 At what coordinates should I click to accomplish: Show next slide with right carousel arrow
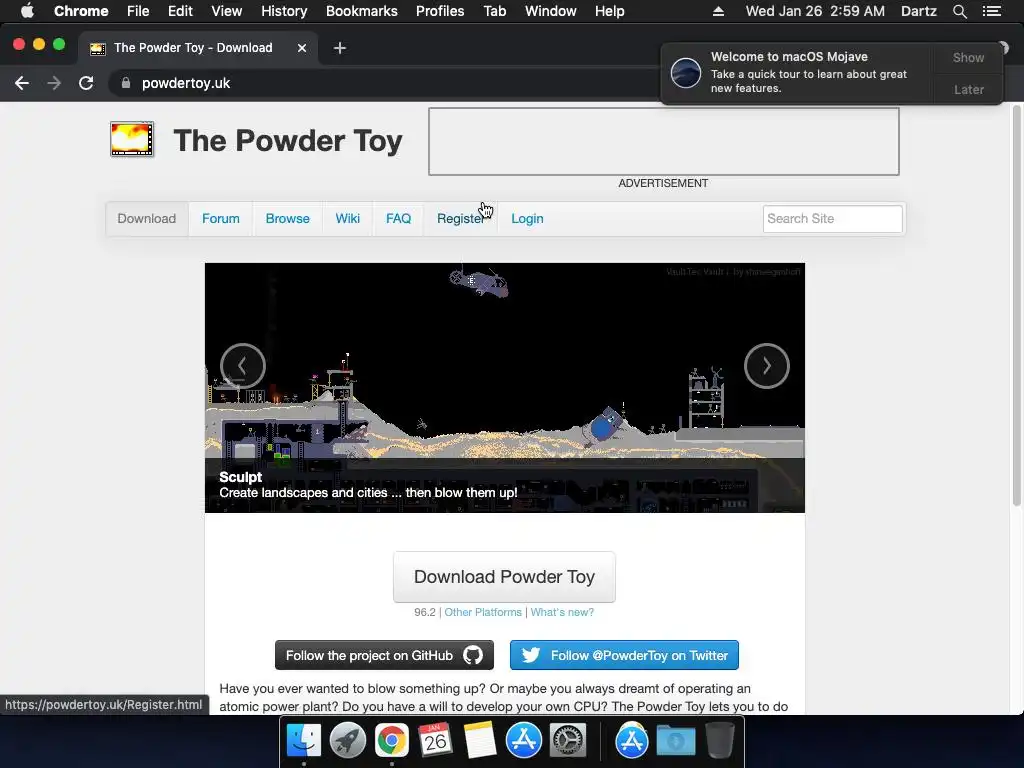[x=767, y=366]
